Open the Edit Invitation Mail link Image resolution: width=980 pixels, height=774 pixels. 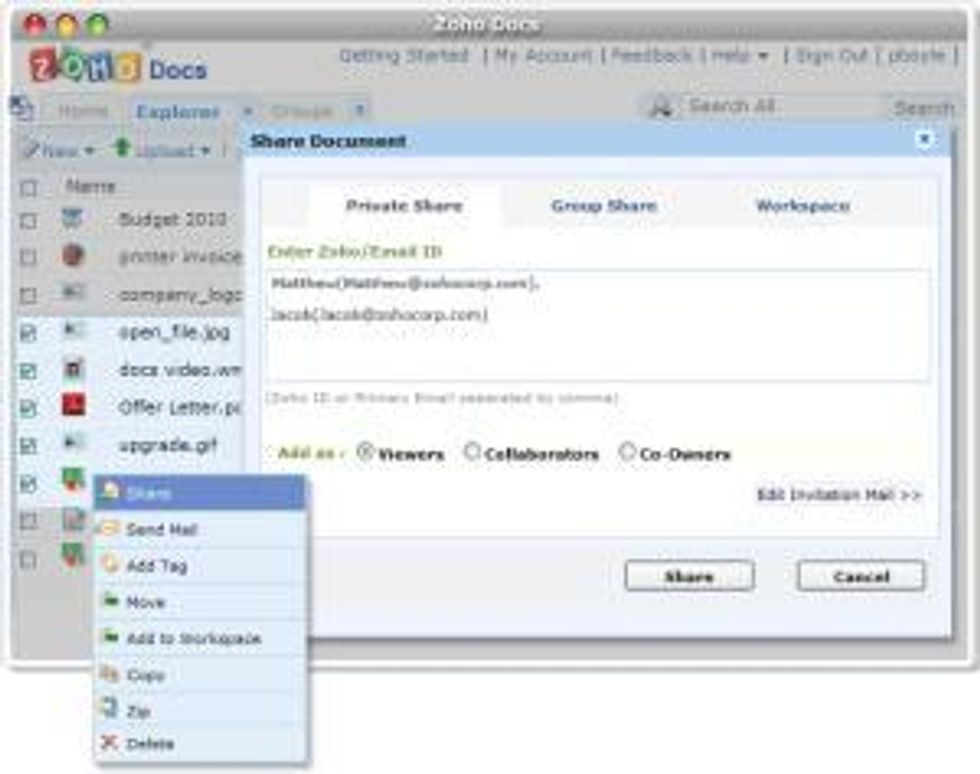click(838, 495)
